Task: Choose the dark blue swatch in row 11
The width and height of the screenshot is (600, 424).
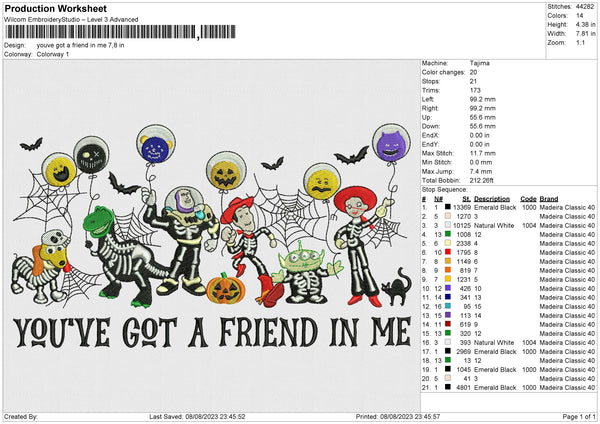Action: tap(447, 297)
